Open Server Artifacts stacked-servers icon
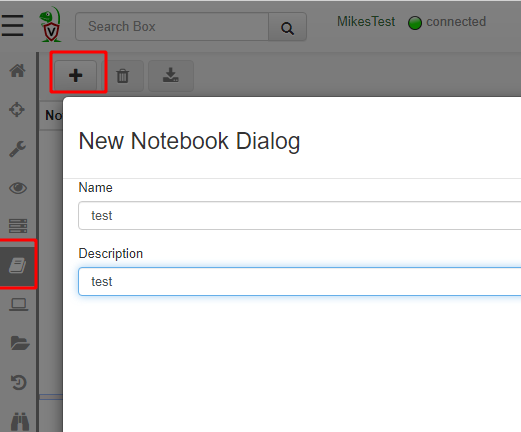The image size is (521, 432). (x=18, y=226)
